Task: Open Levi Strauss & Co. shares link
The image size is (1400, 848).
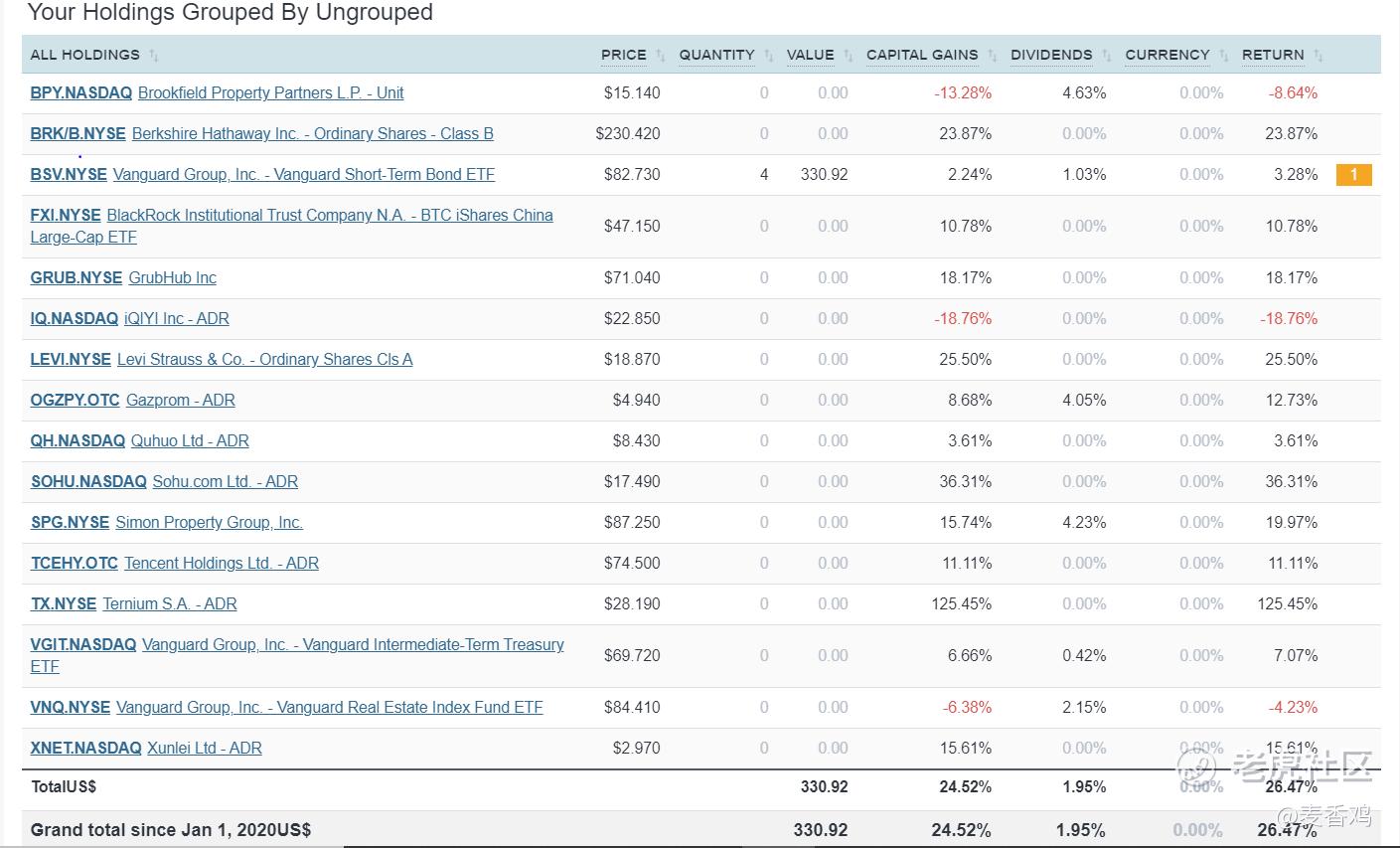Action: click(x=264, y=359)
